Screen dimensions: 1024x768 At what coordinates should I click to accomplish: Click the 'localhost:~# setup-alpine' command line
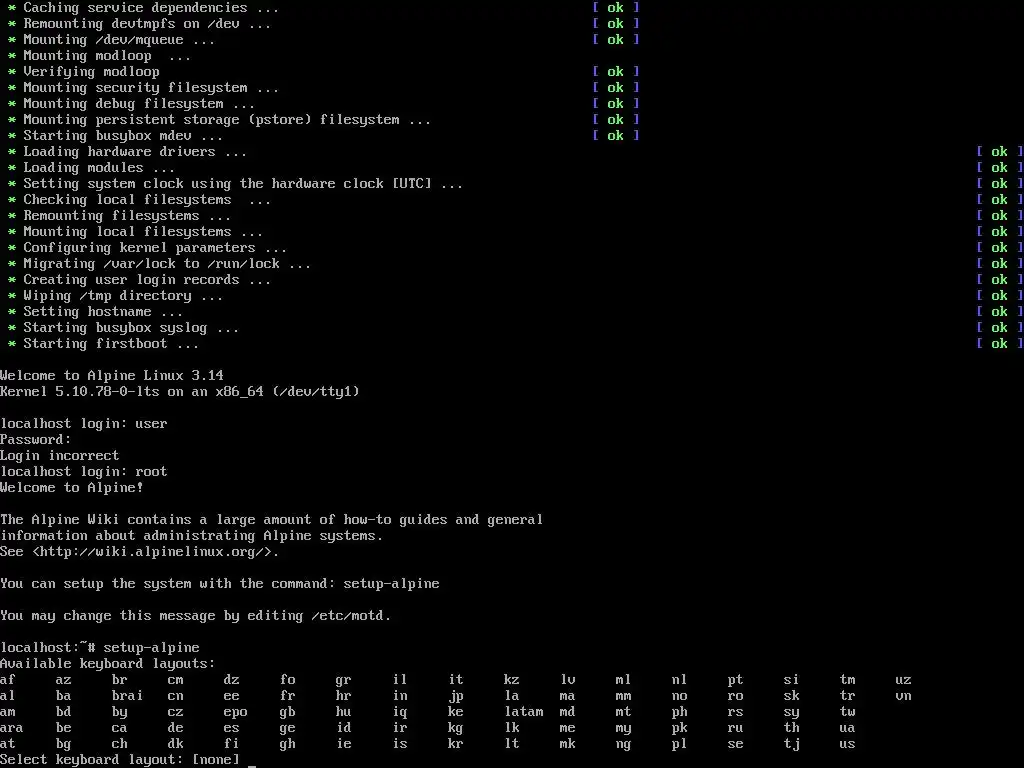coord(100,648)
